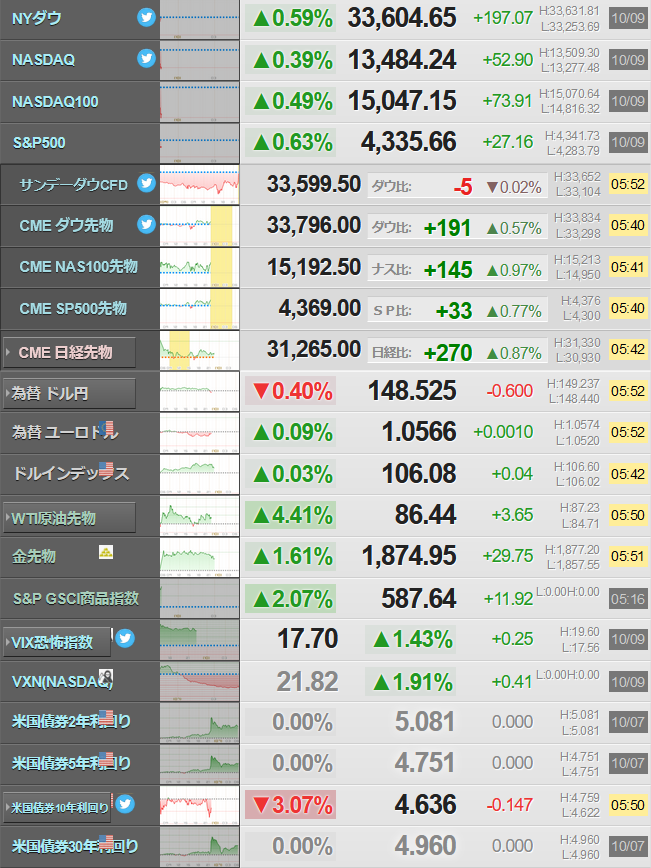This screenshot has height=868, width=651.
Task: Click the 日経比 +270 value
Action: click(x=447, y=353)
